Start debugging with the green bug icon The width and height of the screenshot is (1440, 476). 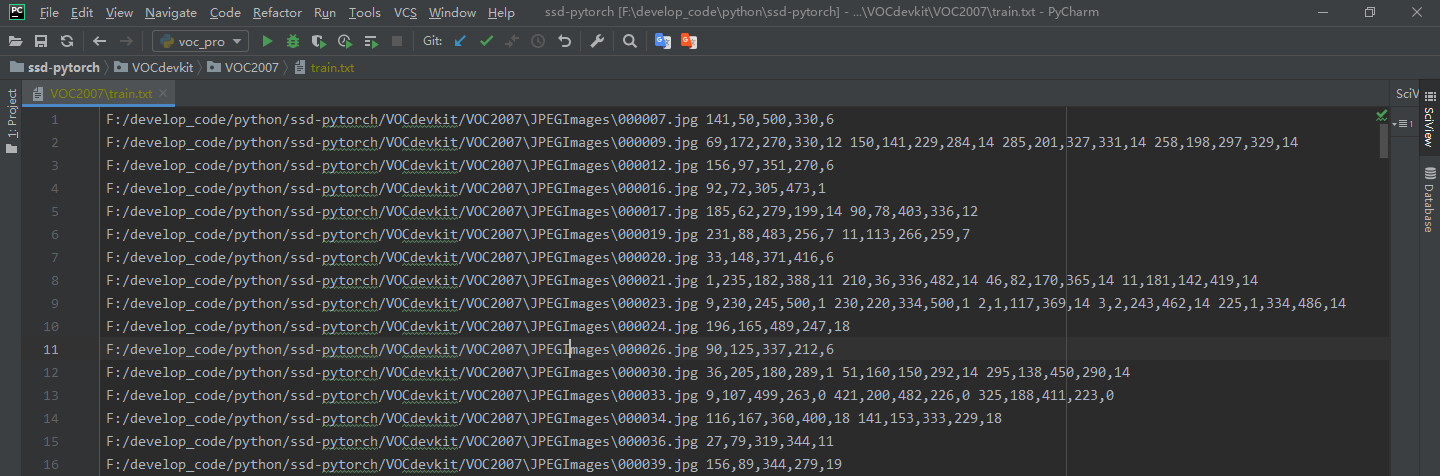pyautogui.click(x=293, y=41)
